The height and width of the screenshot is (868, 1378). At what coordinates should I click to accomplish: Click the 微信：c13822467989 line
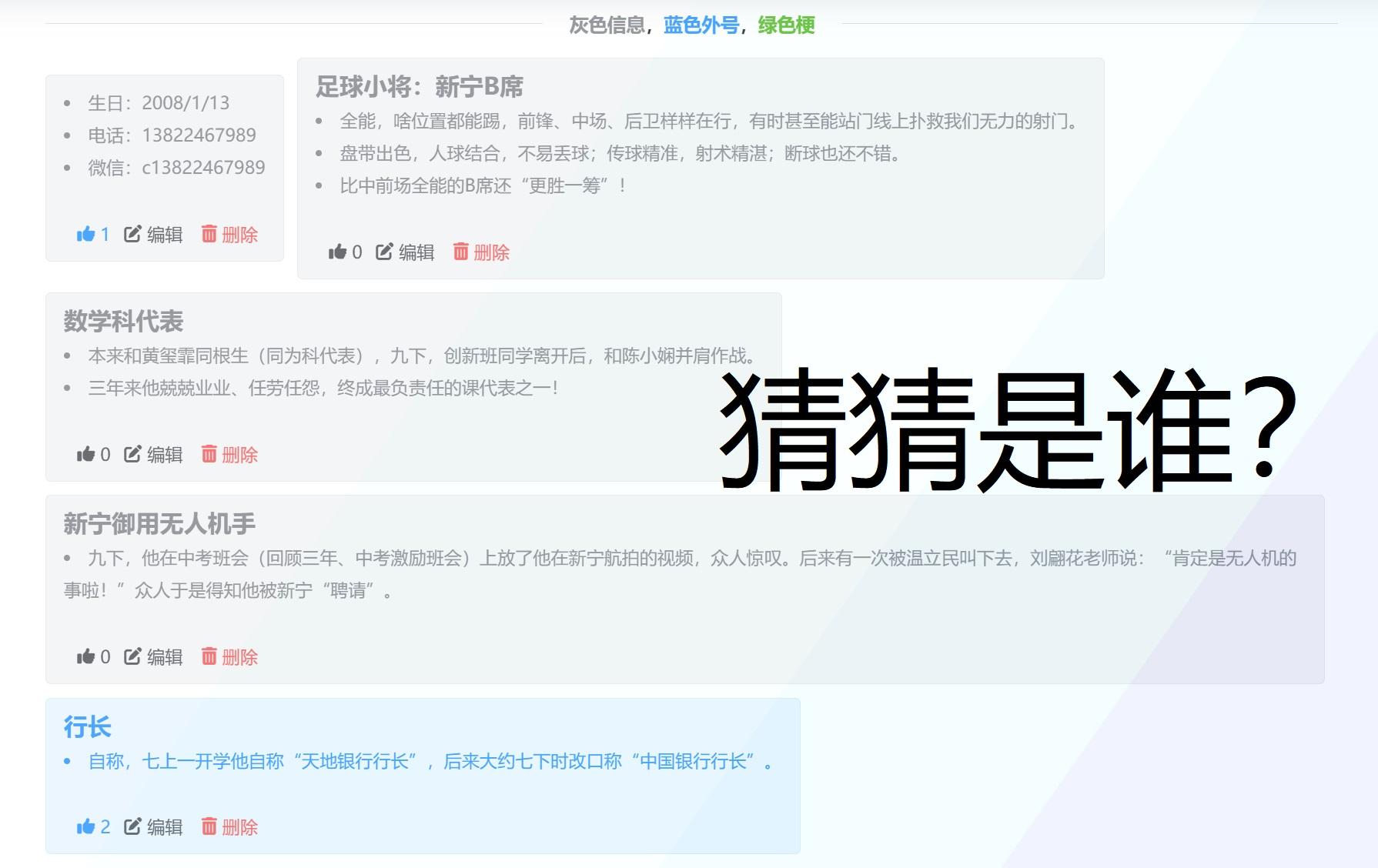(x=176, y=167)
